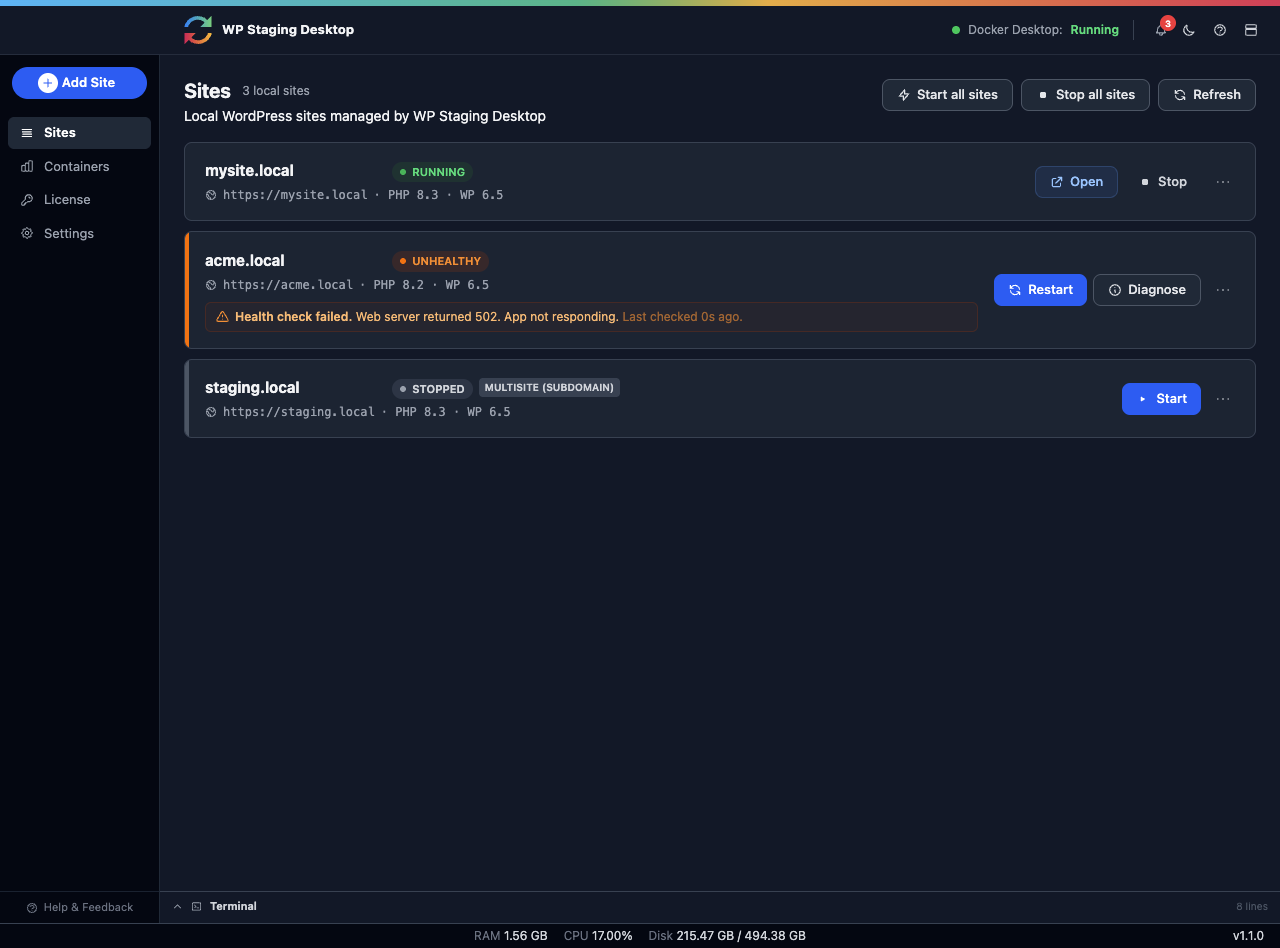1280x948 pixels.
Task: Click the RUNNING status badge
Action: coord(432,172)
